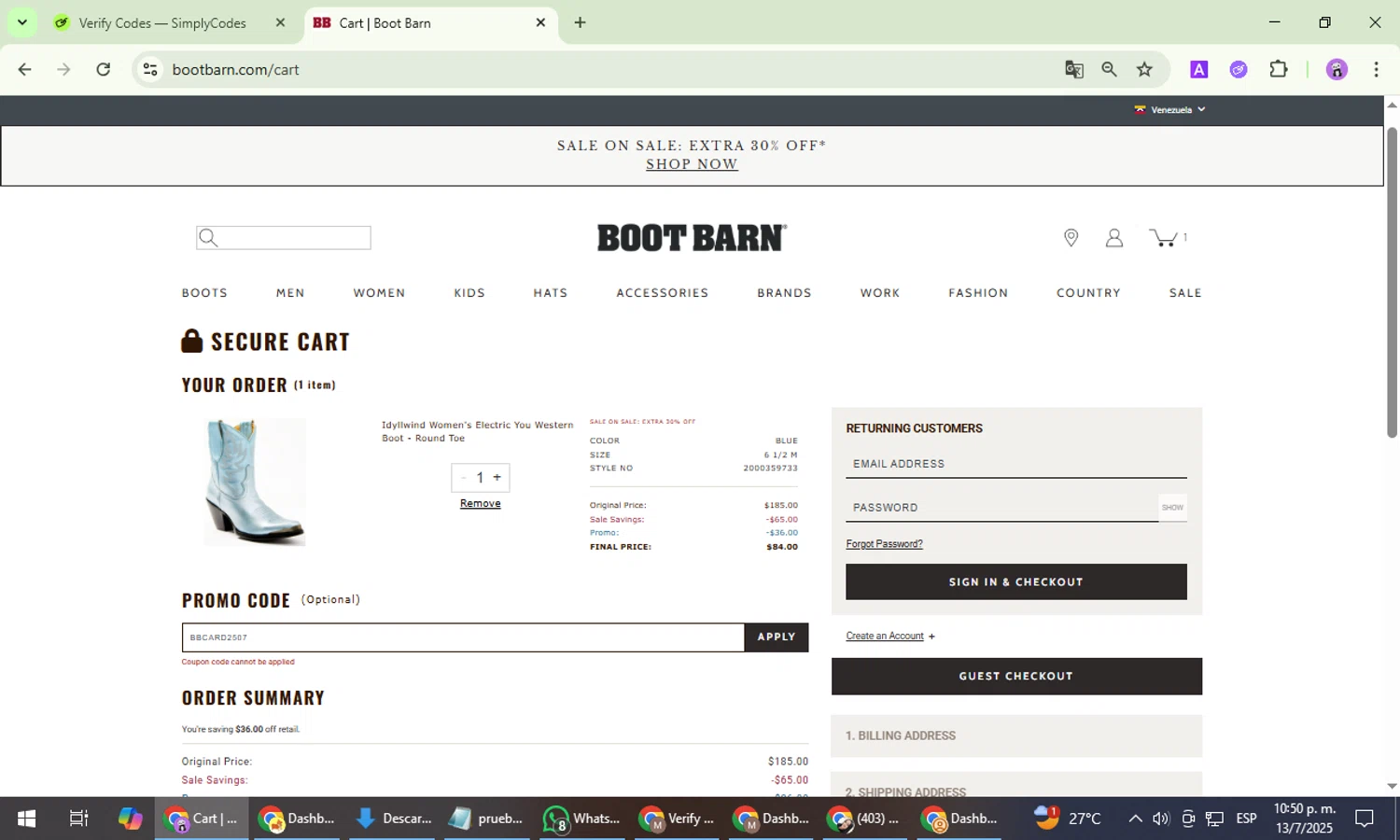Click Forgot Password link
The image size is (1400, 840).
coord(884,544)
